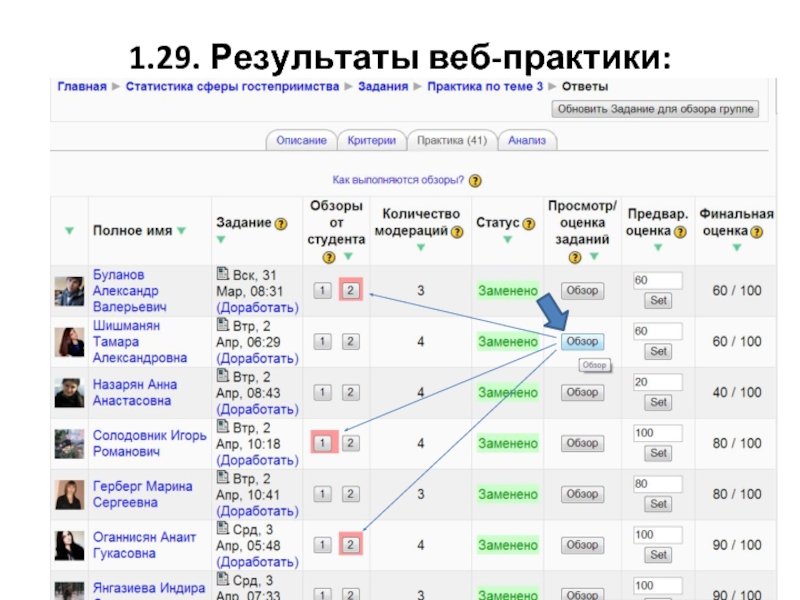Switch to the Описание tab
Image resolution: width=800 pixels, height=600 pixels.
pyautogui.click(x=301, y=141)
